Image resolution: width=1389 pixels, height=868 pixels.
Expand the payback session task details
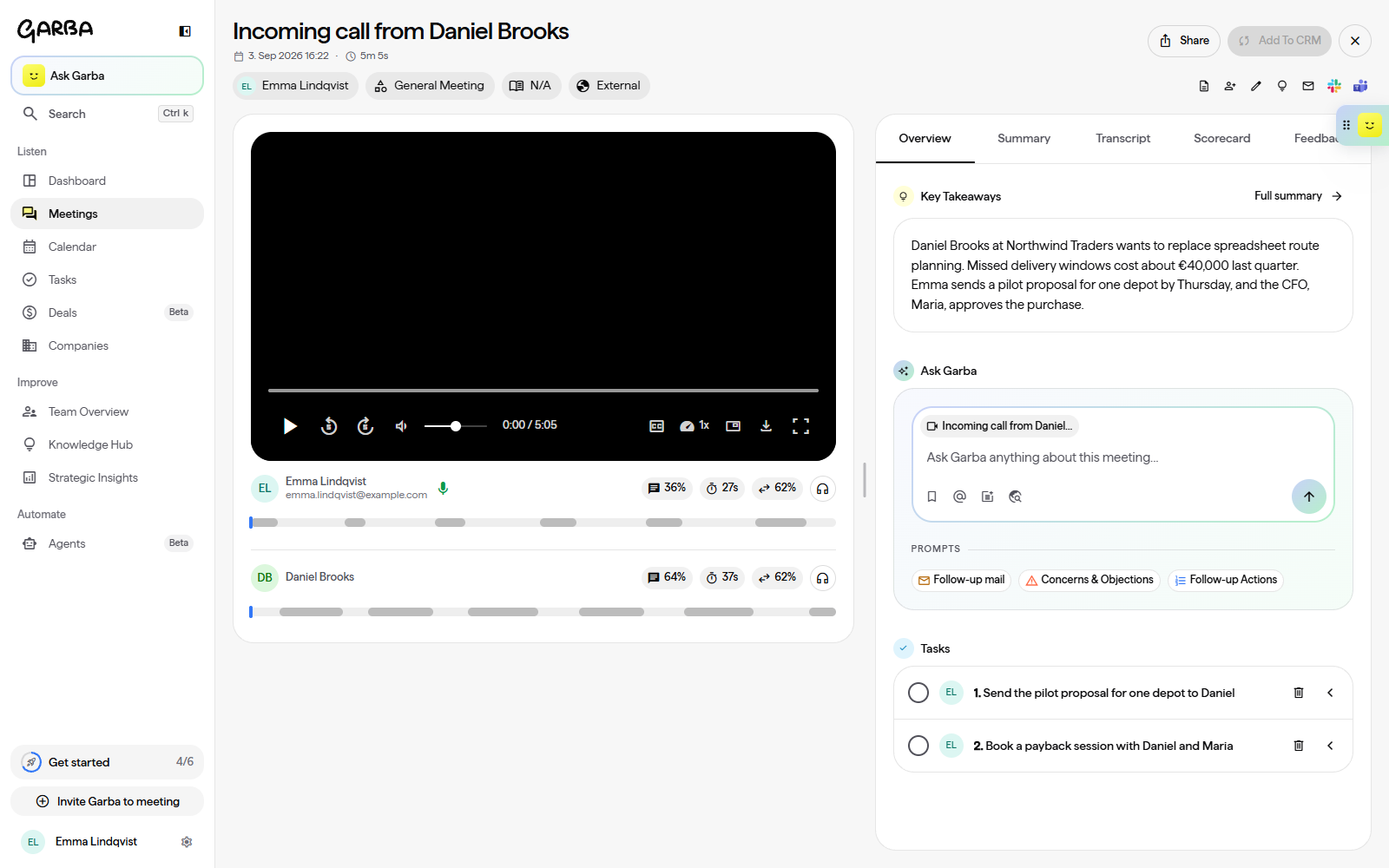(x=1330, y=746)
